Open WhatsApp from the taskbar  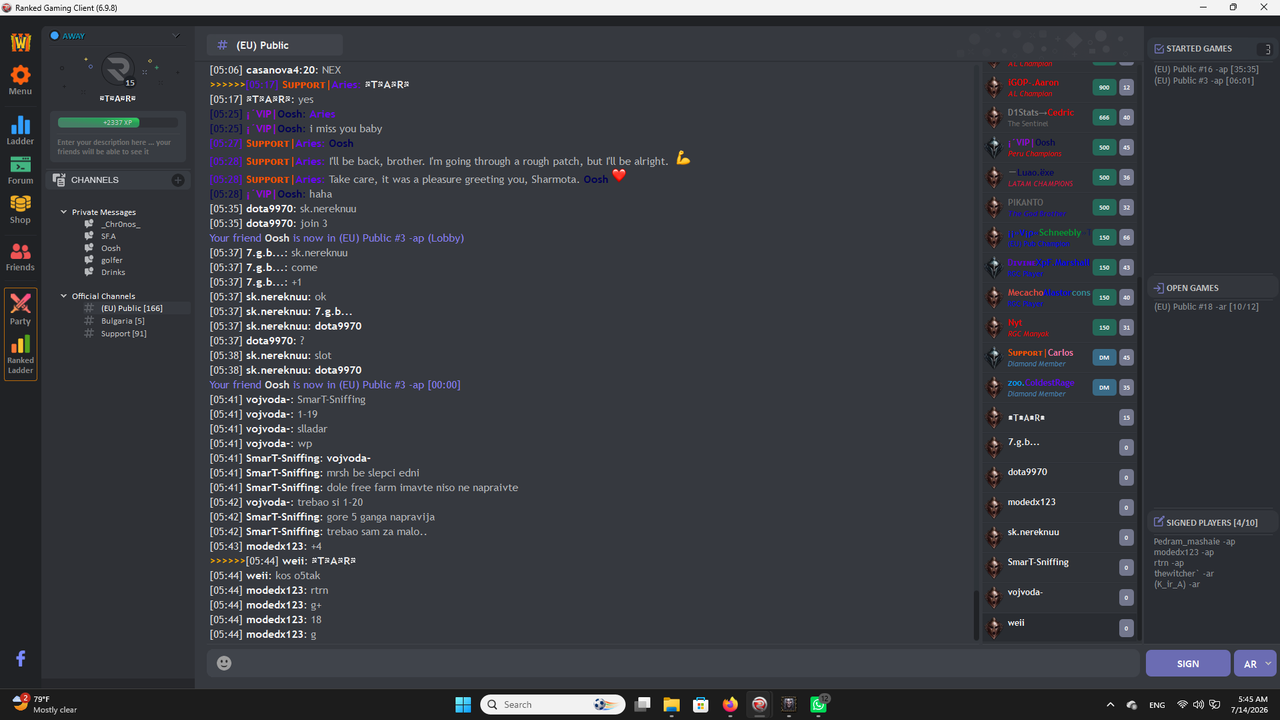(x=819, y=704)
